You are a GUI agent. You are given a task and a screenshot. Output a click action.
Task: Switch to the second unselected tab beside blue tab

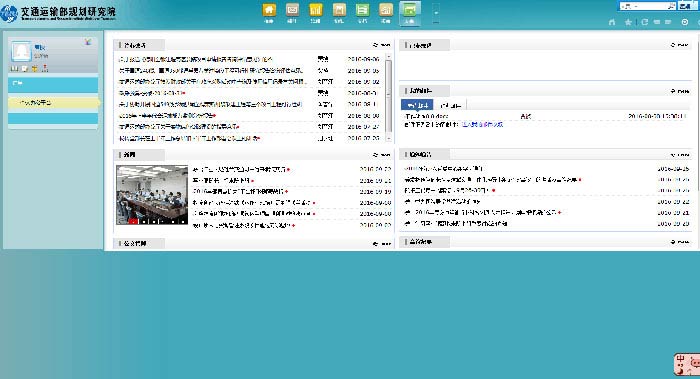450,105
